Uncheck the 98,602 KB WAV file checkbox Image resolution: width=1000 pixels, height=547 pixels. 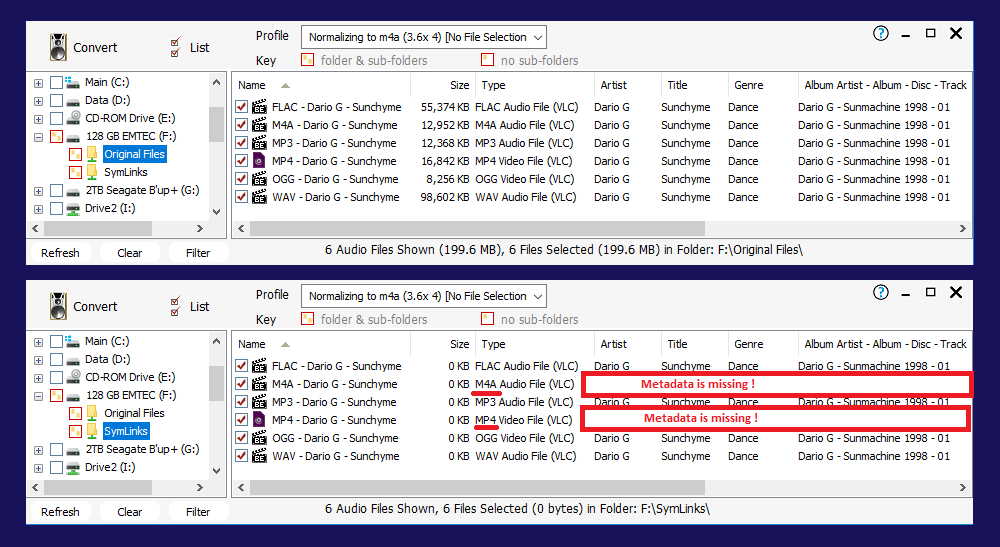click(241, 197)
